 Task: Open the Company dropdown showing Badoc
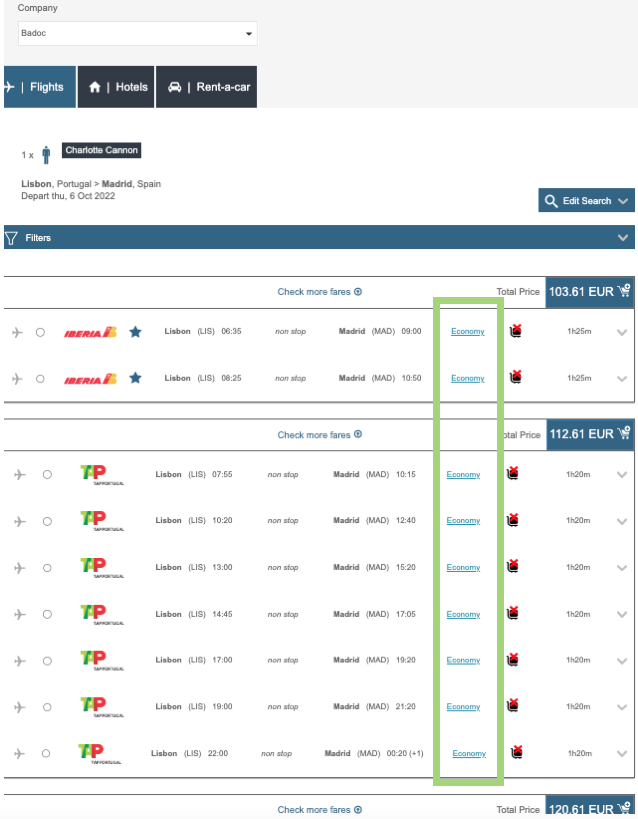(137, 34)
